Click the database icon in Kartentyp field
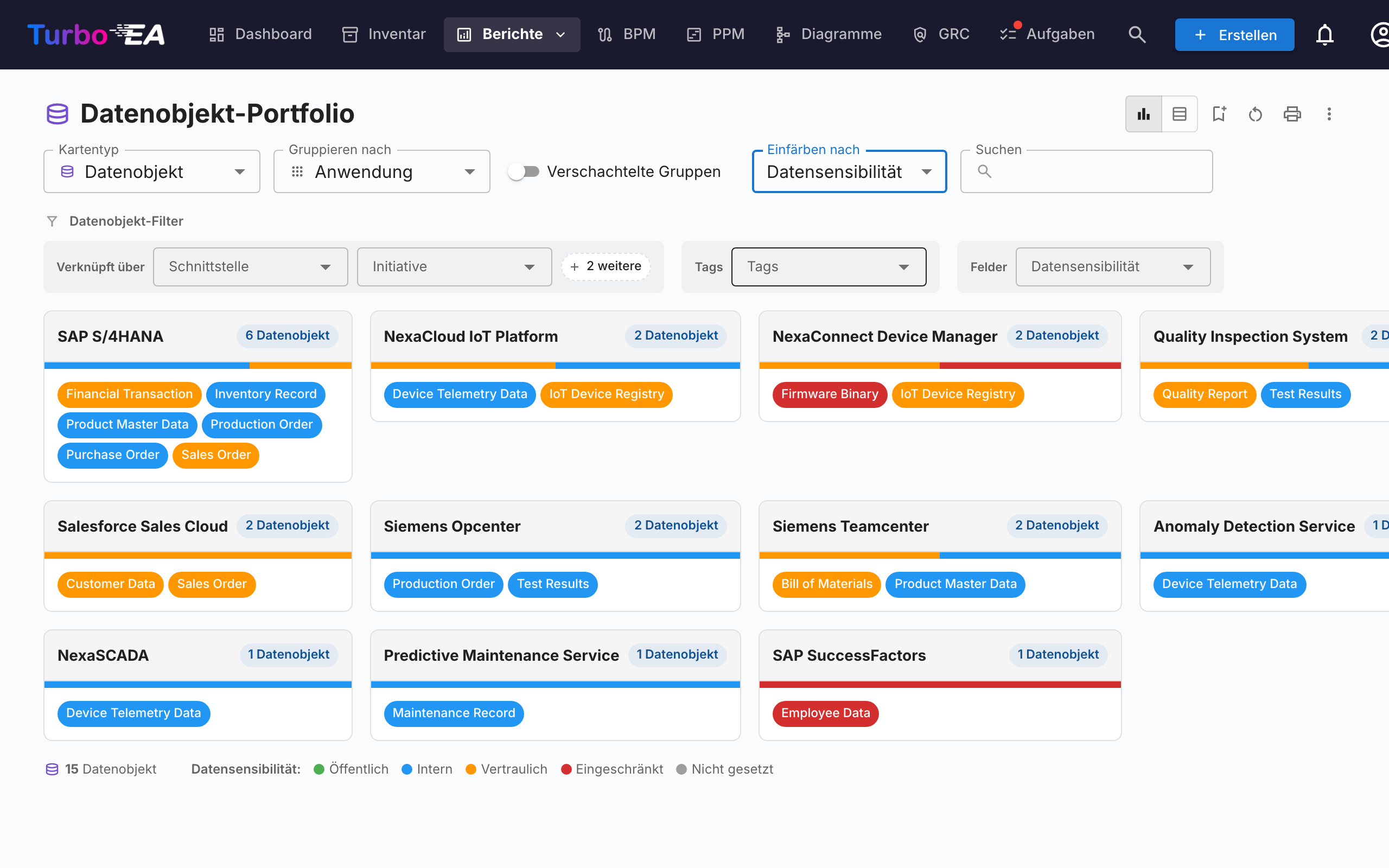 coord(67,171)
